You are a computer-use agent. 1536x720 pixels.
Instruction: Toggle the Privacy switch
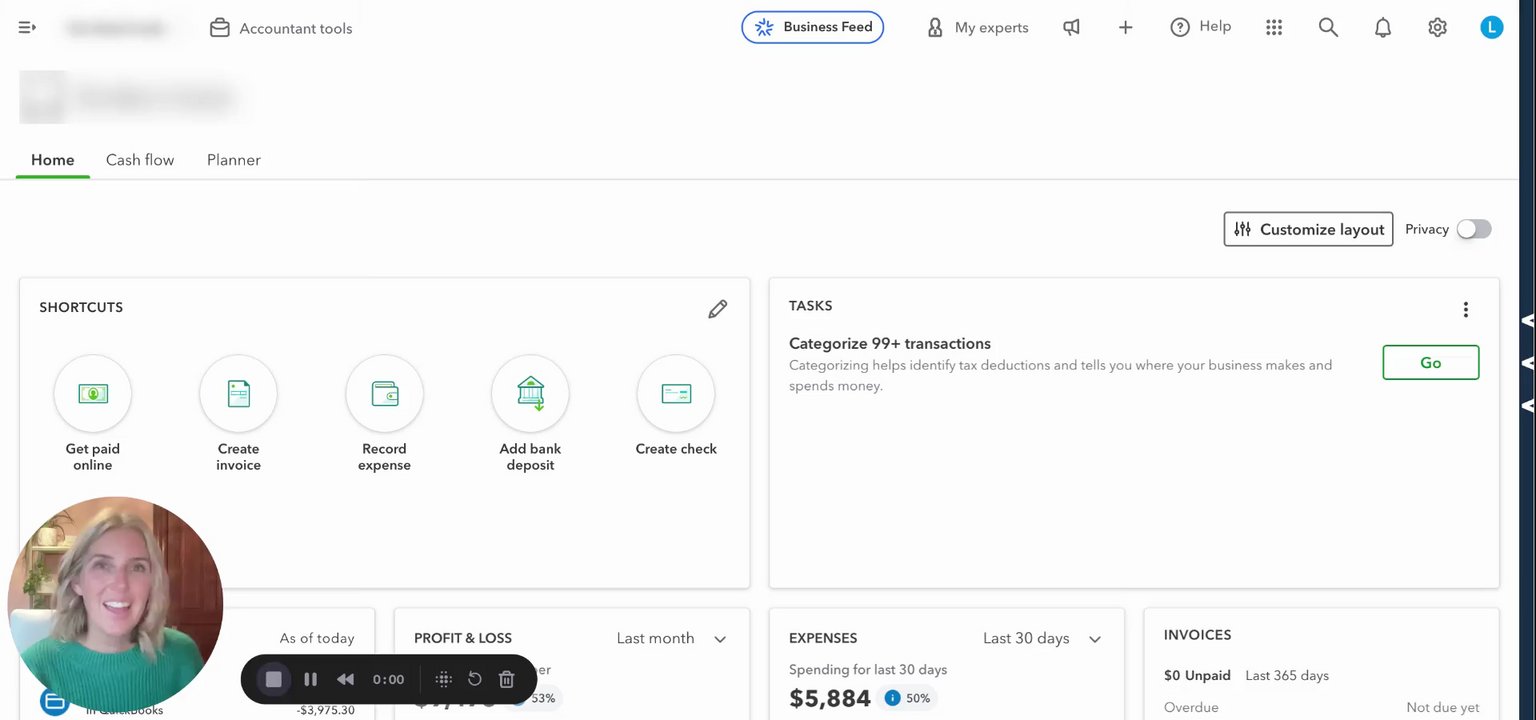pos(1473,229)
